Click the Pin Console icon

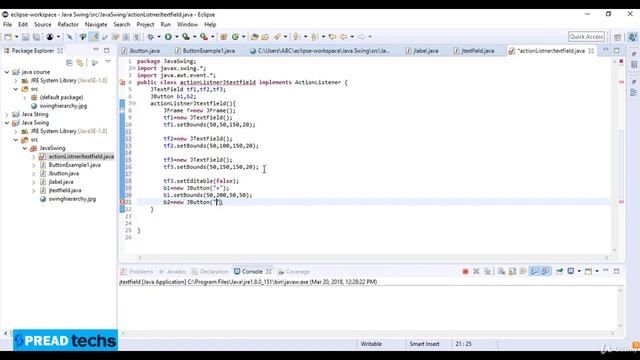coord(560,271)
